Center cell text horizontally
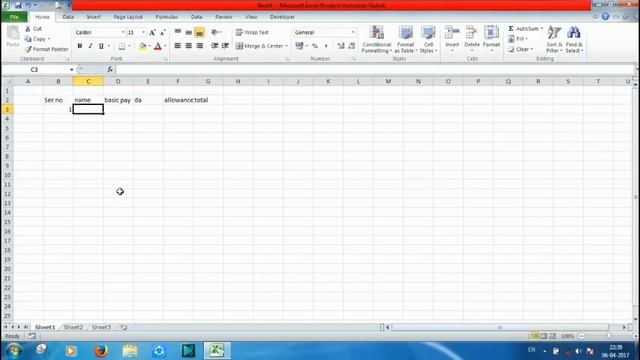 click(x=189, y=46)
